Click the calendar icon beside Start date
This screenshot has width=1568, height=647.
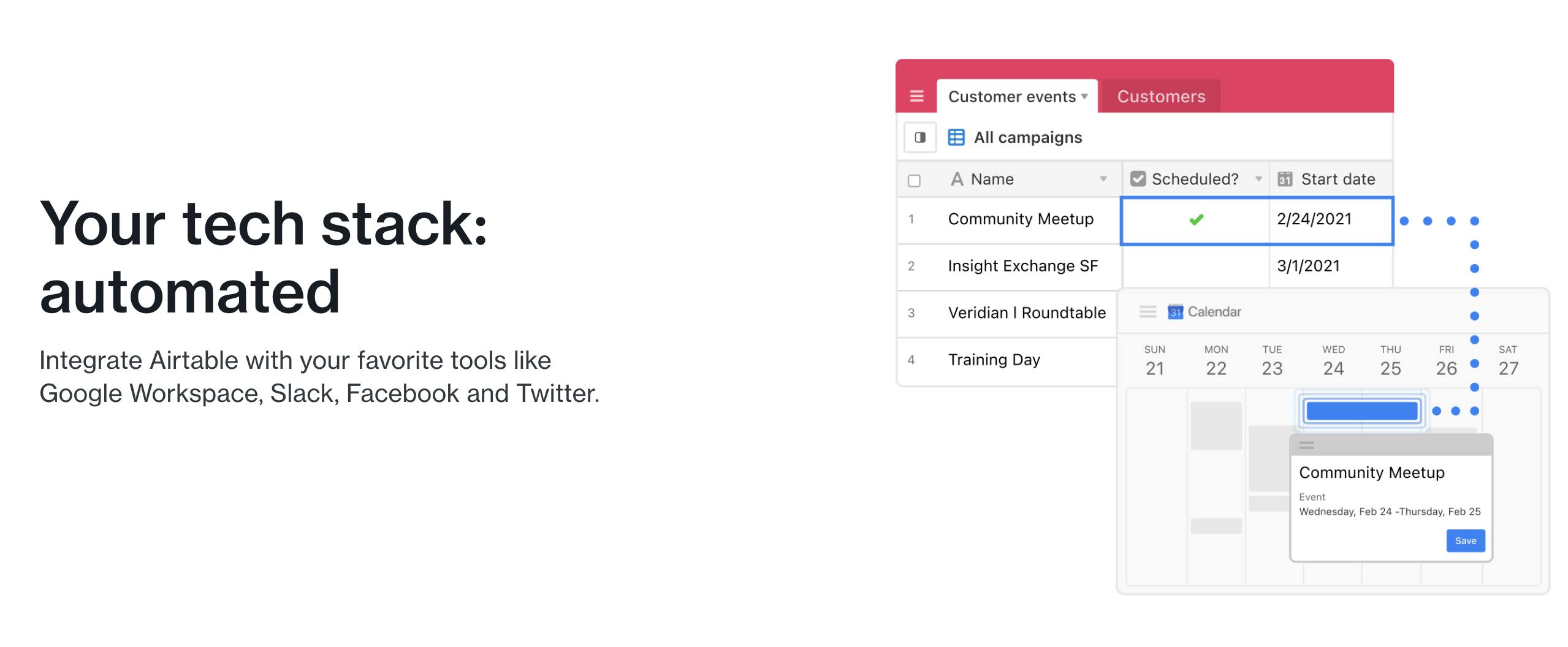coord(1285,180)
